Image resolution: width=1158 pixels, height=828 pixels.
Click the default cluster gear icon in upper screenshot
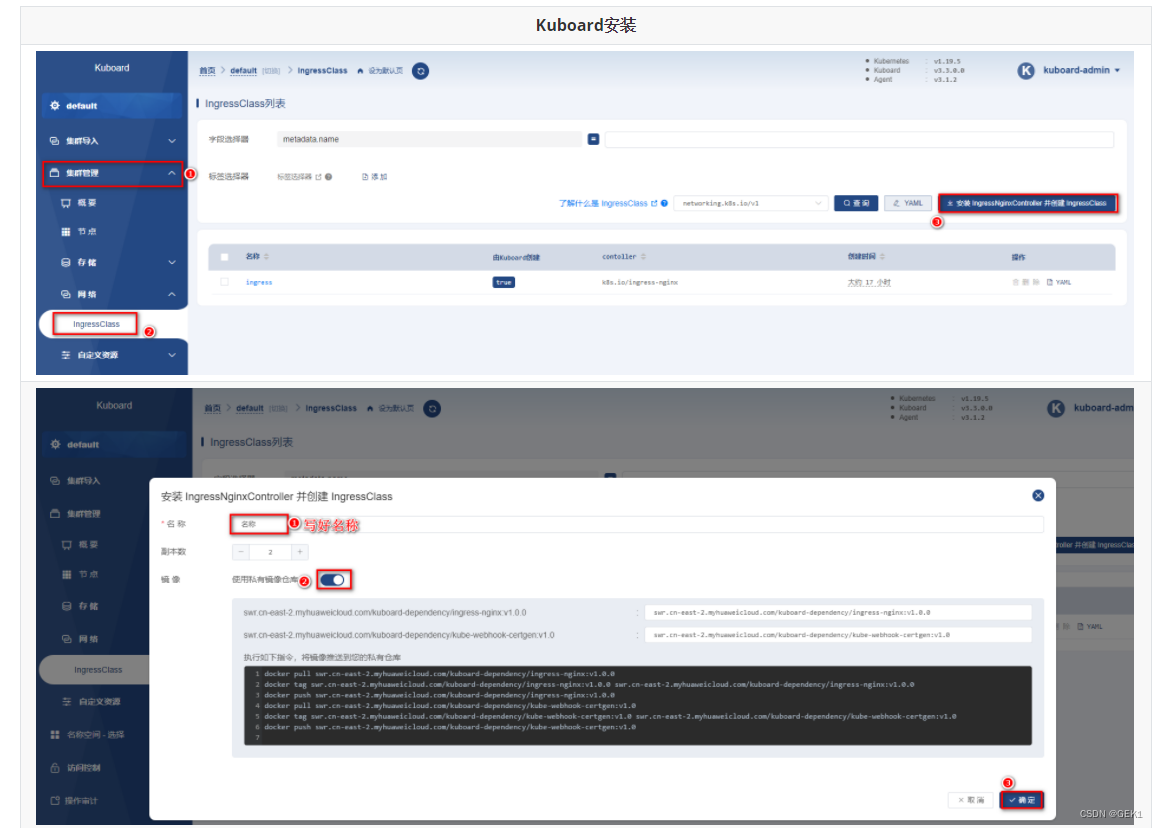(55, 106)
